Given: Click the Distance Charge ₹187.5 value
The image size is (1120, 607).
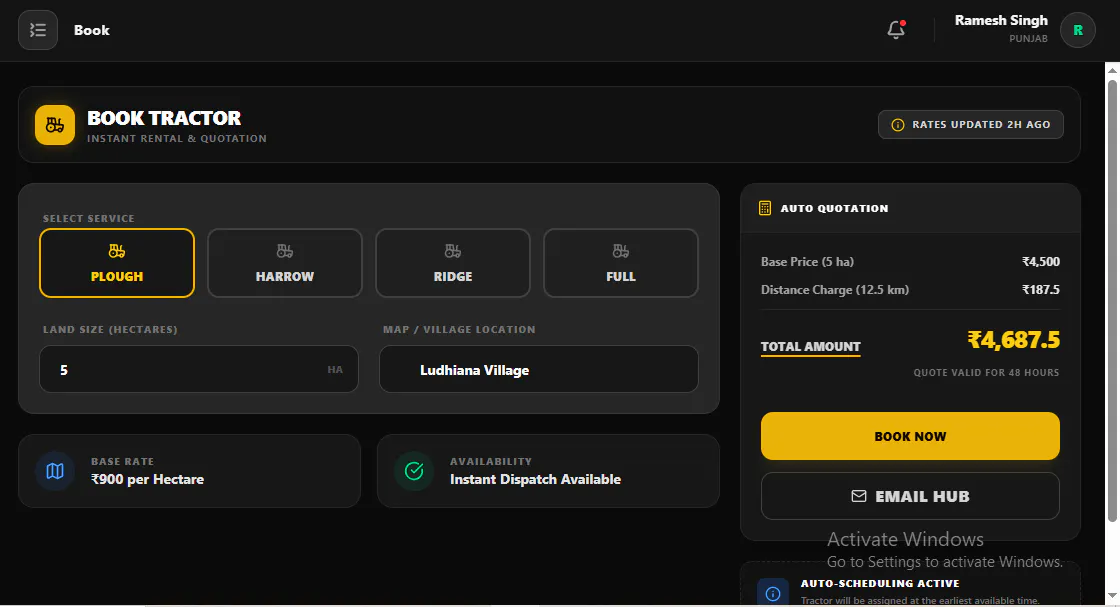Looking at the screenshot, I should (x=1041, y=289).
